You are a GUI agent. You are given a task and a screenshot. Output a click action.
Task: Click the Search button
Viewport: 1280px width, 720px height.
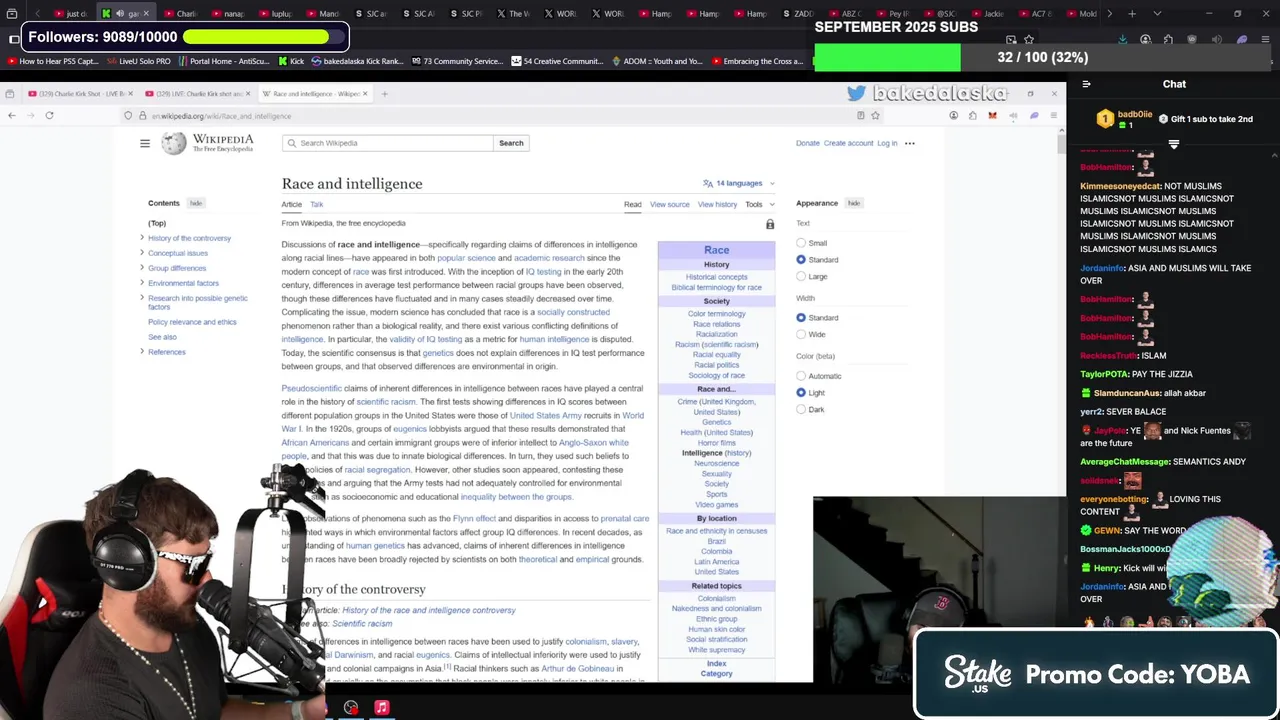pos(511,143)
